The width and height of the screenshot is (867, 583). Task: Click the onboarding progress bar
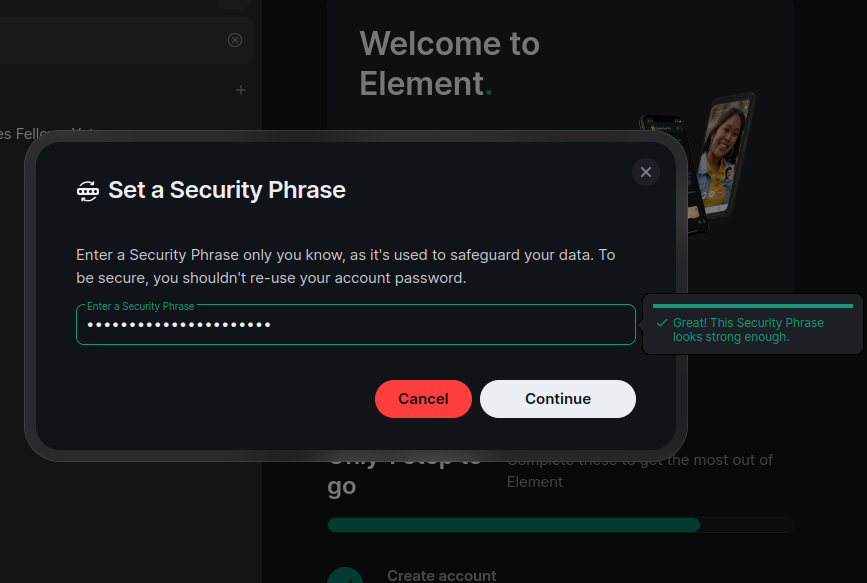click(x=560, y=525)
